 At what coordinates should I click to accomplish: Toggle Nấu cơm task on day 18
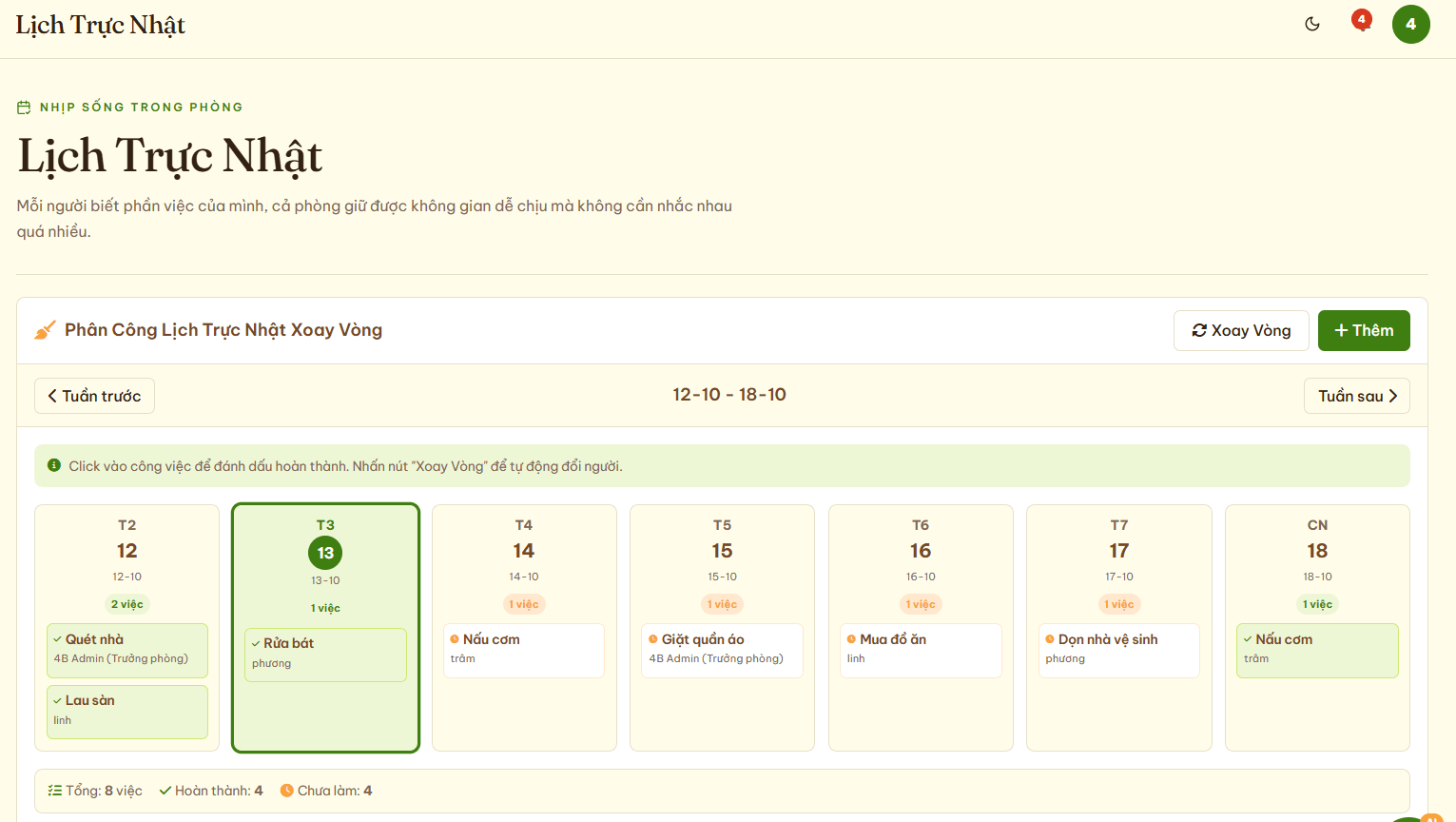(1317, 651)
